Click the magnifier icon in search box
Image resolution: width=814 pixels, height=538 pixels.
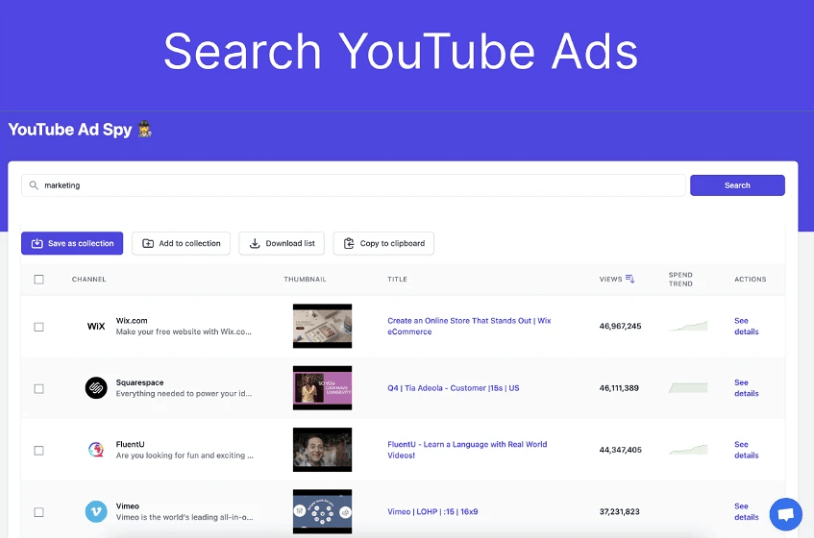coord(34,185)
